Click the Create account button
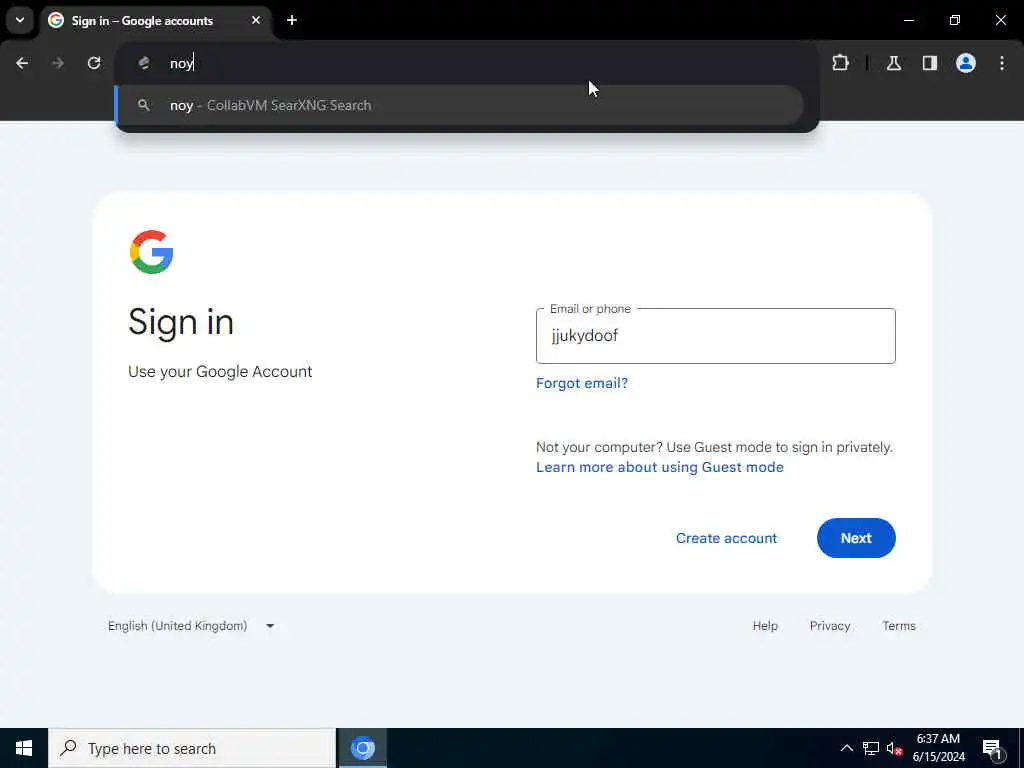 coord(726,538)
